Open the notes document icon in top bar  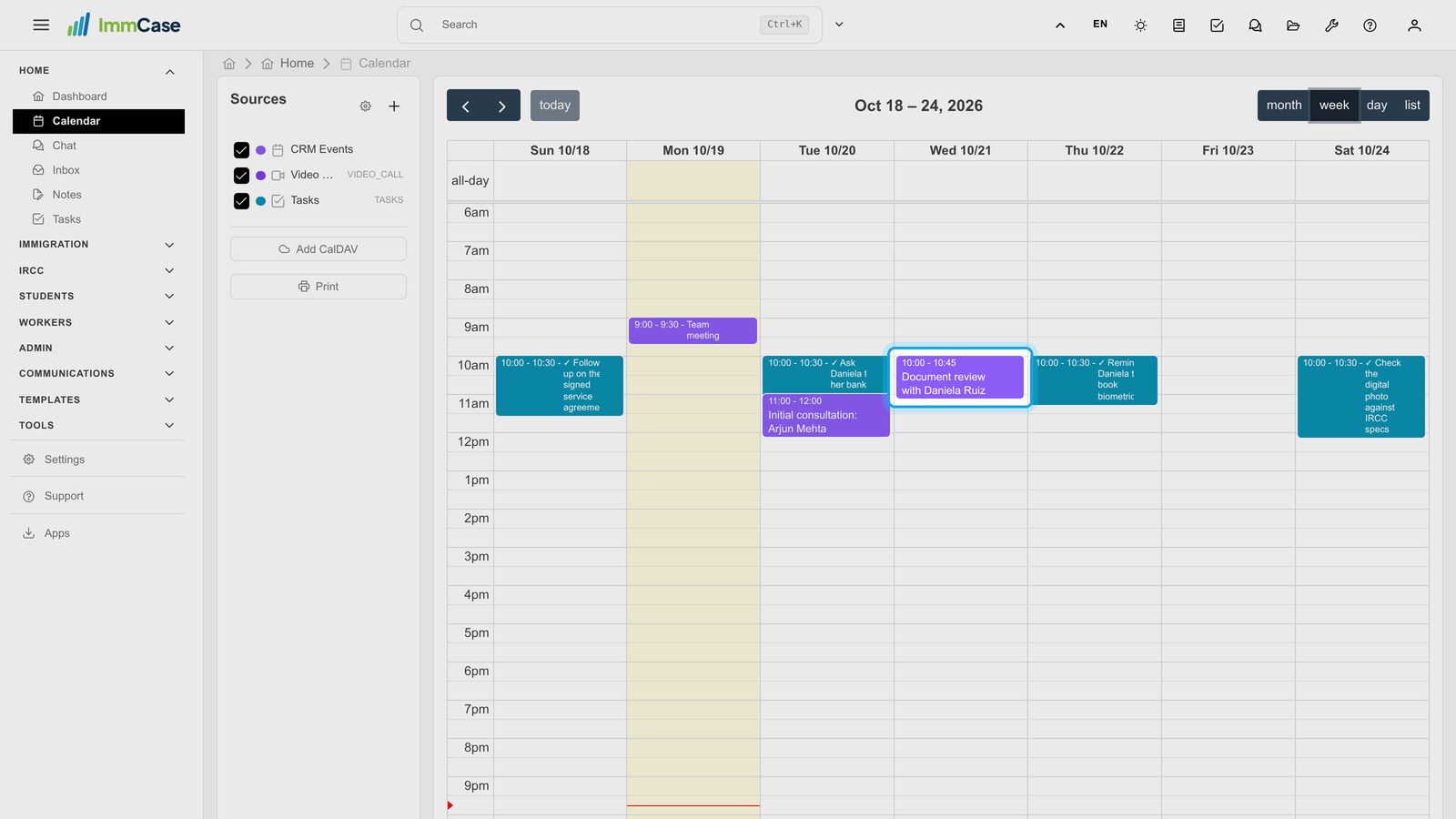tap(1178, 25)
